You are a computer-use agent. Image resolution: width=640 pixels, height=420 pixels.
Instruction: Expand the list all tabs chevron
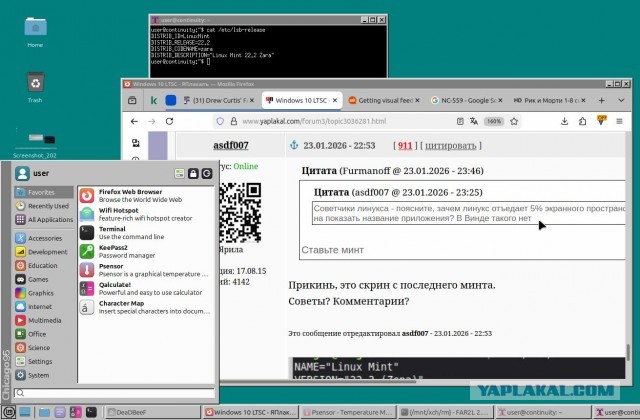pyautogui.click(x=621, y=100)
